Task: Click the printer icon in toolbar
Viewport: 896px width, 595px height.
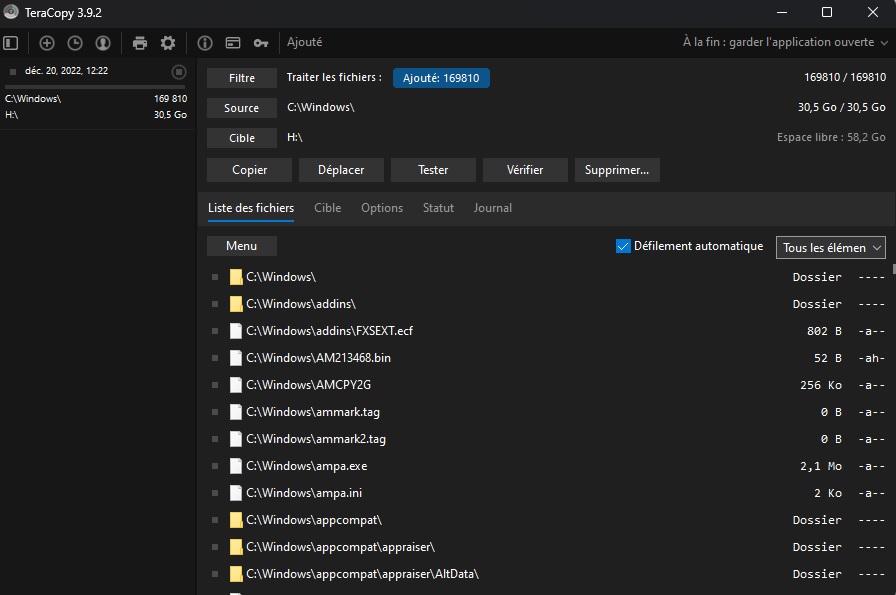Action: coord(140,43)
